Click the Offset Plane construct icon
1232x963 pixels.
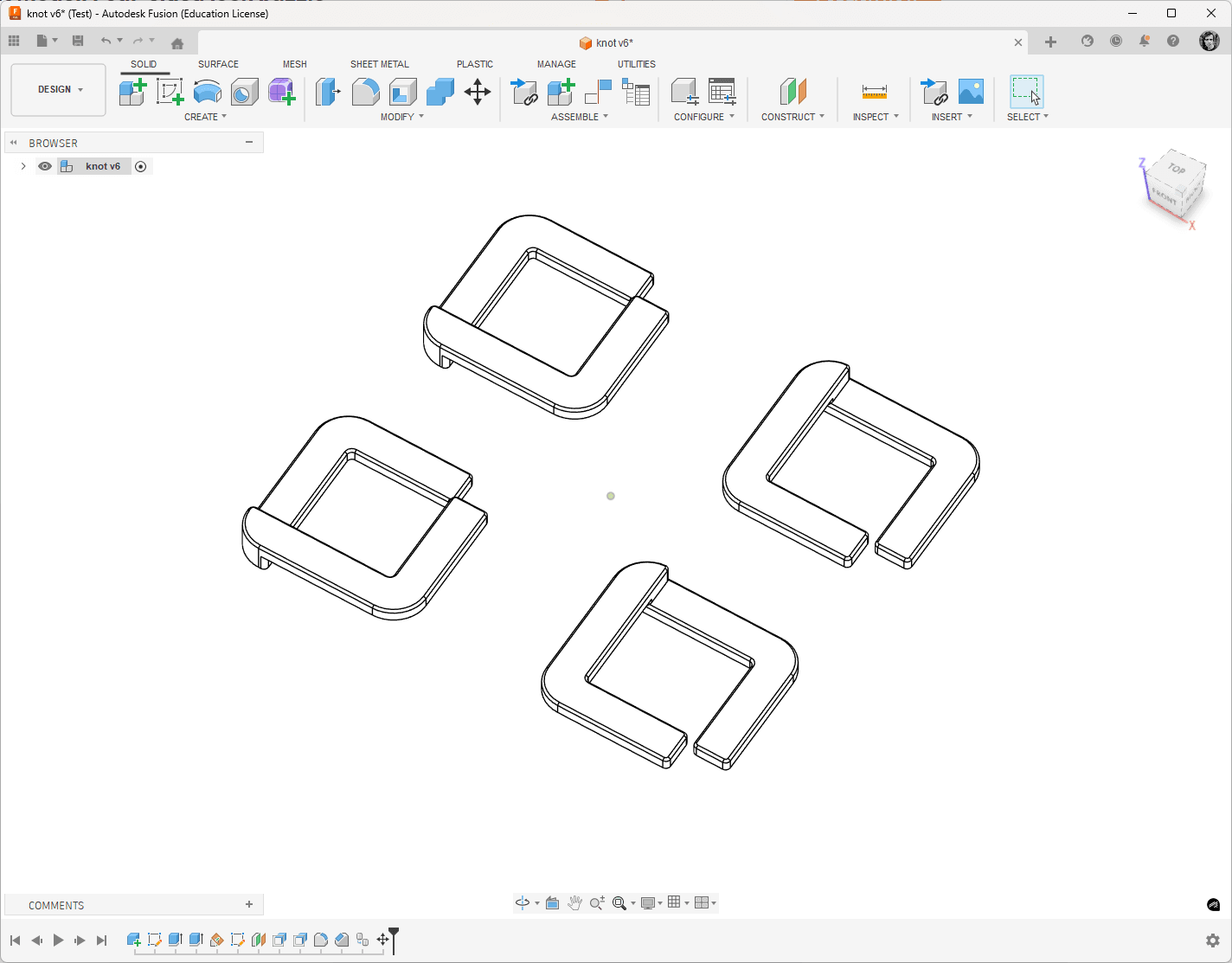(x=793, y=92)
